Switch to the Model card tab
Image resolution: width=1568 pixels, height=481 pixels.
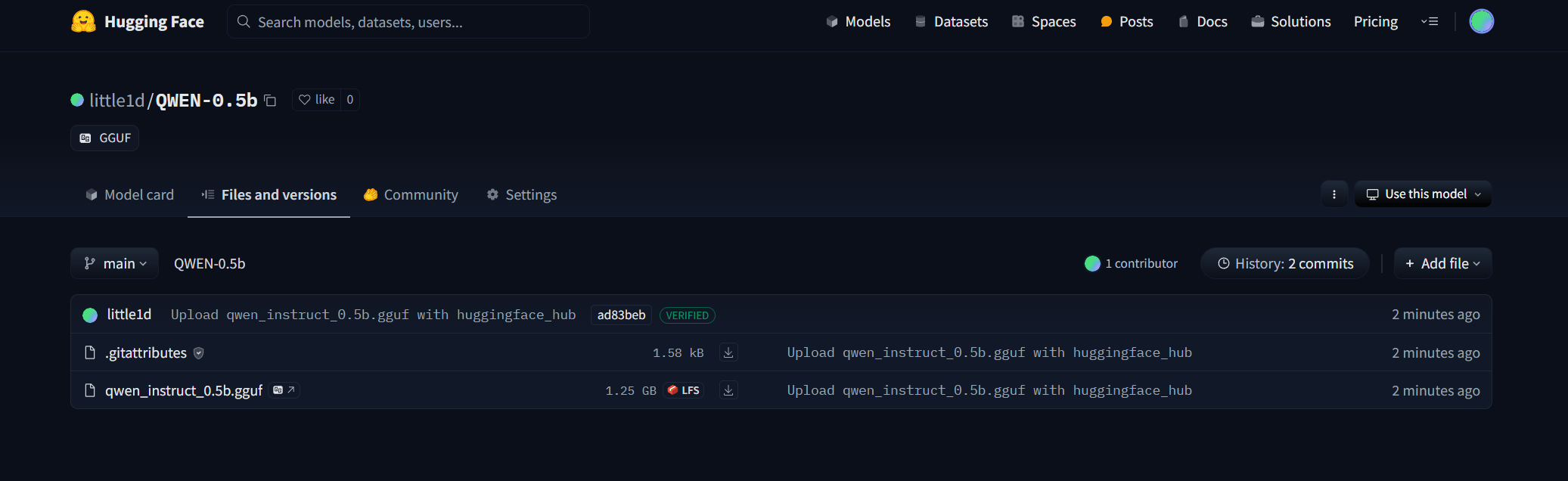tap(130, 195)
